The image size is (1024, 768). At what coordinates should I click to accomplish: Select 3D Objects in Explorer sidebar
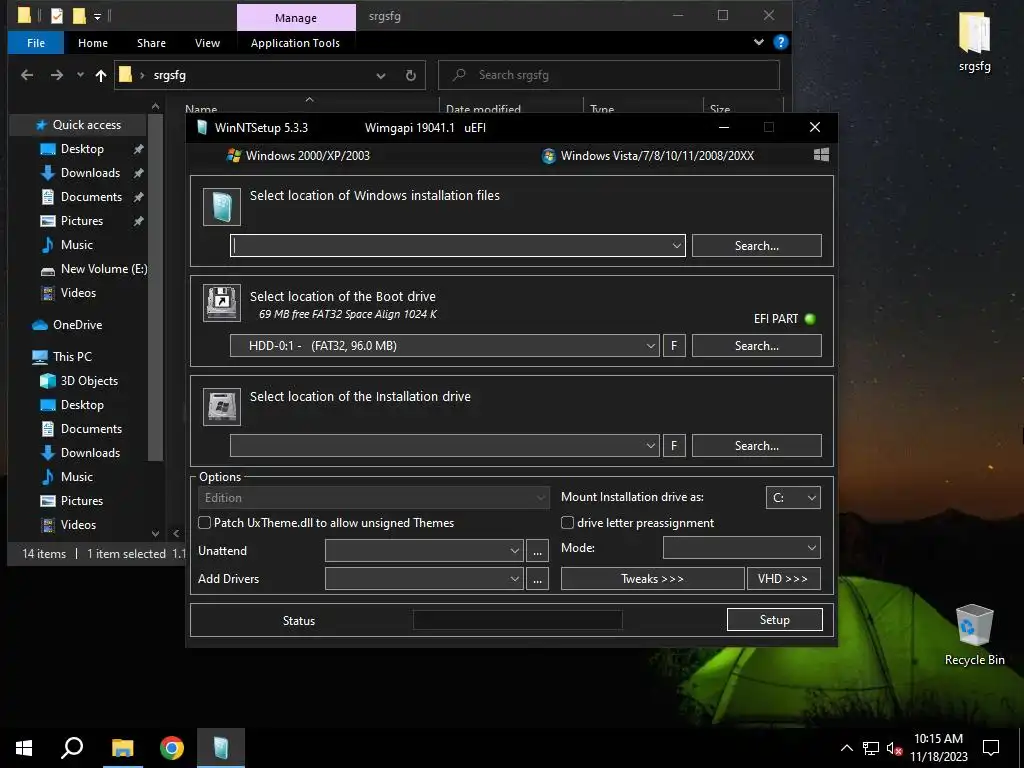point(79,381)
